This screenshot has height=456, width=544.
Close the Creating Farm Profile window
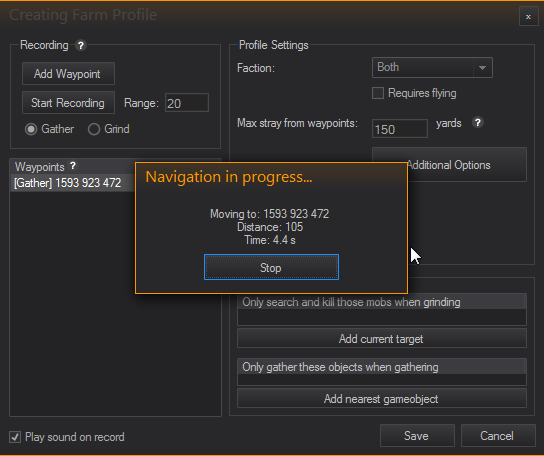point(528,17)
